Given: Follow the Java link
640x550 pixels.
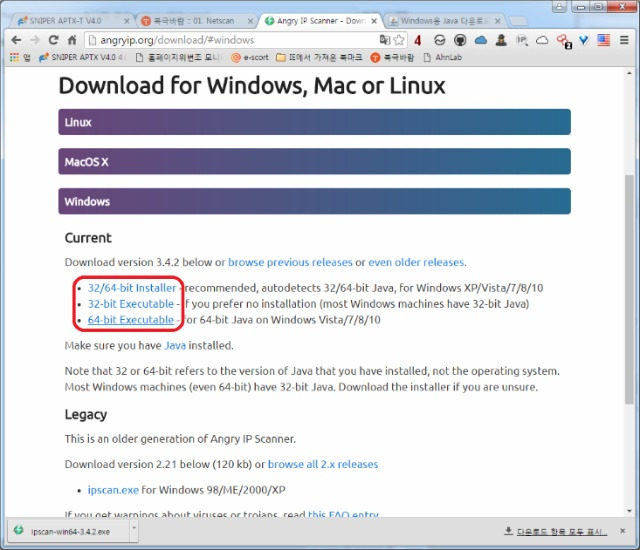Looking at the screenshot, I should [x=175, y=346].
